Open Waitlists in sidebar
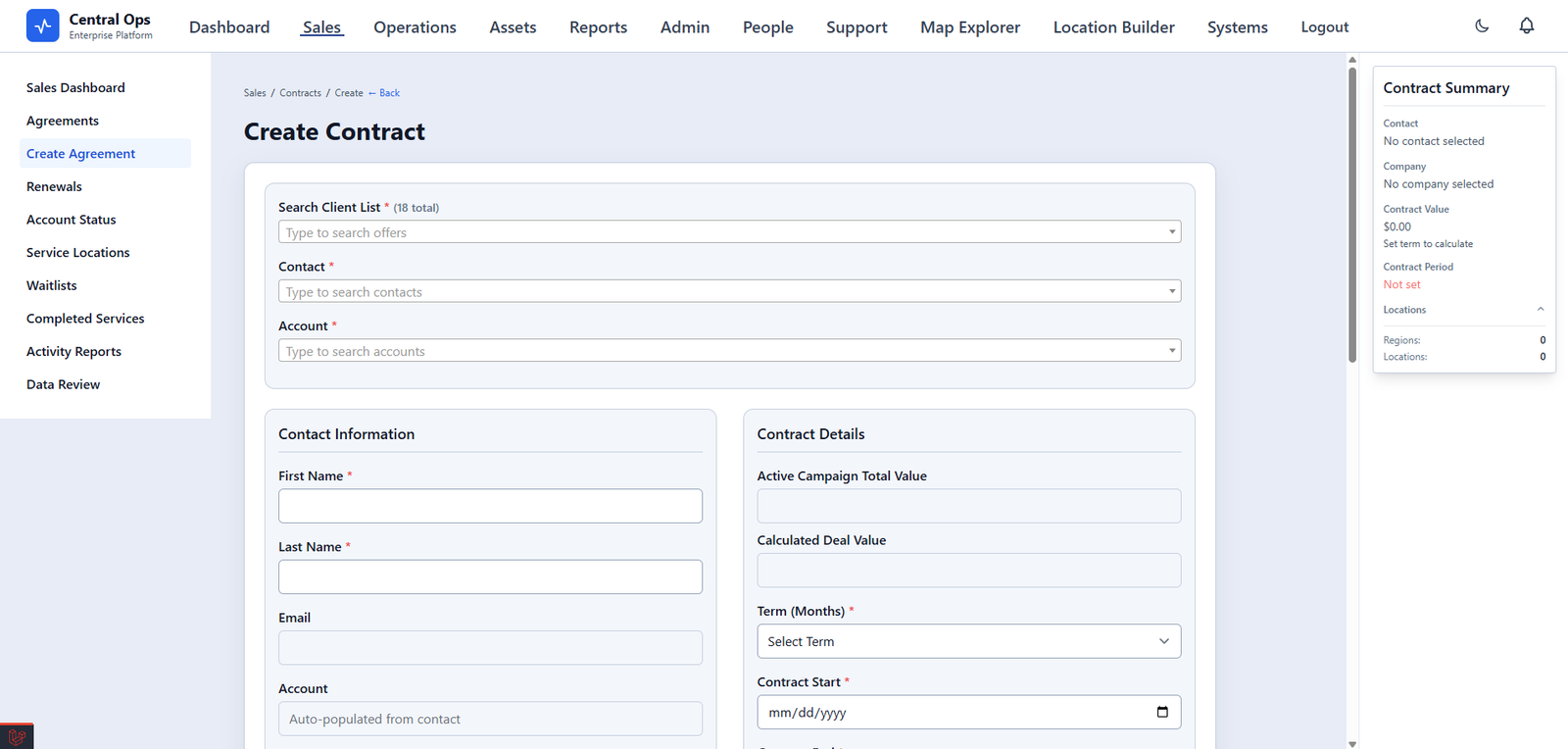1568x749 pixels. [105, 285]
